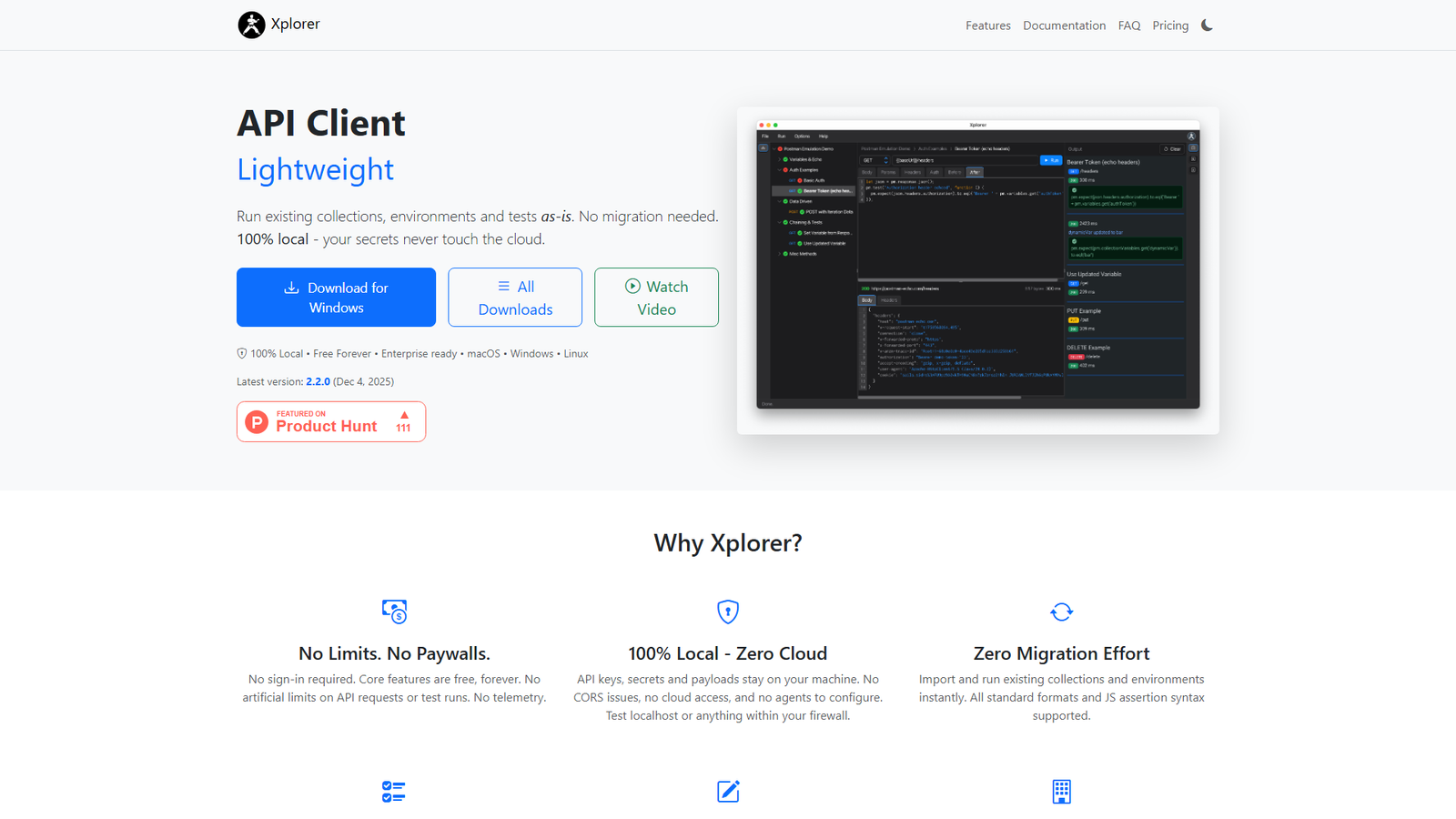1456x819 pixels.
Task: Click the building grid icon at the bottom right
Action: pos(1061,792)
